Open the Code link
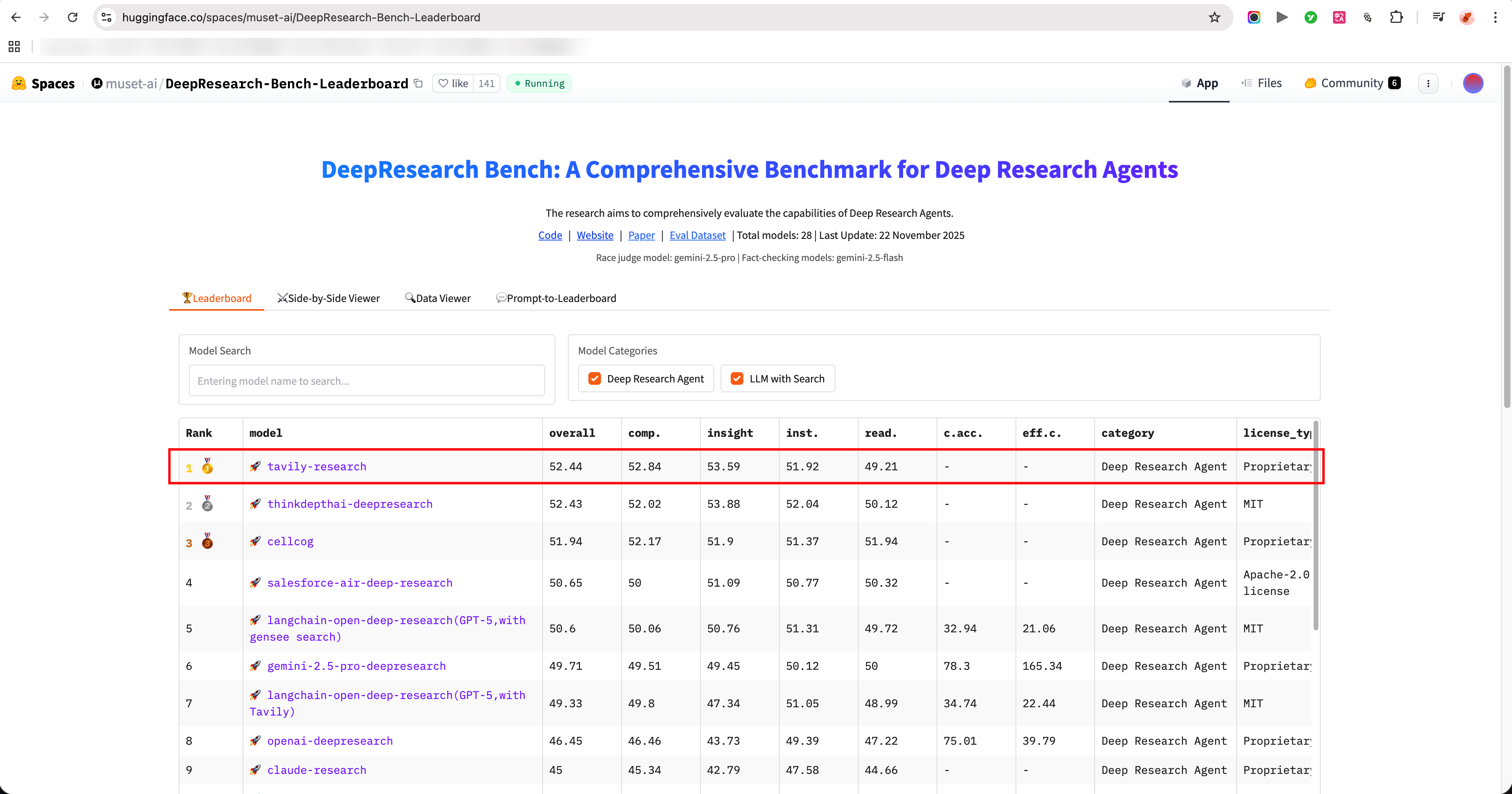 [550, 235]
